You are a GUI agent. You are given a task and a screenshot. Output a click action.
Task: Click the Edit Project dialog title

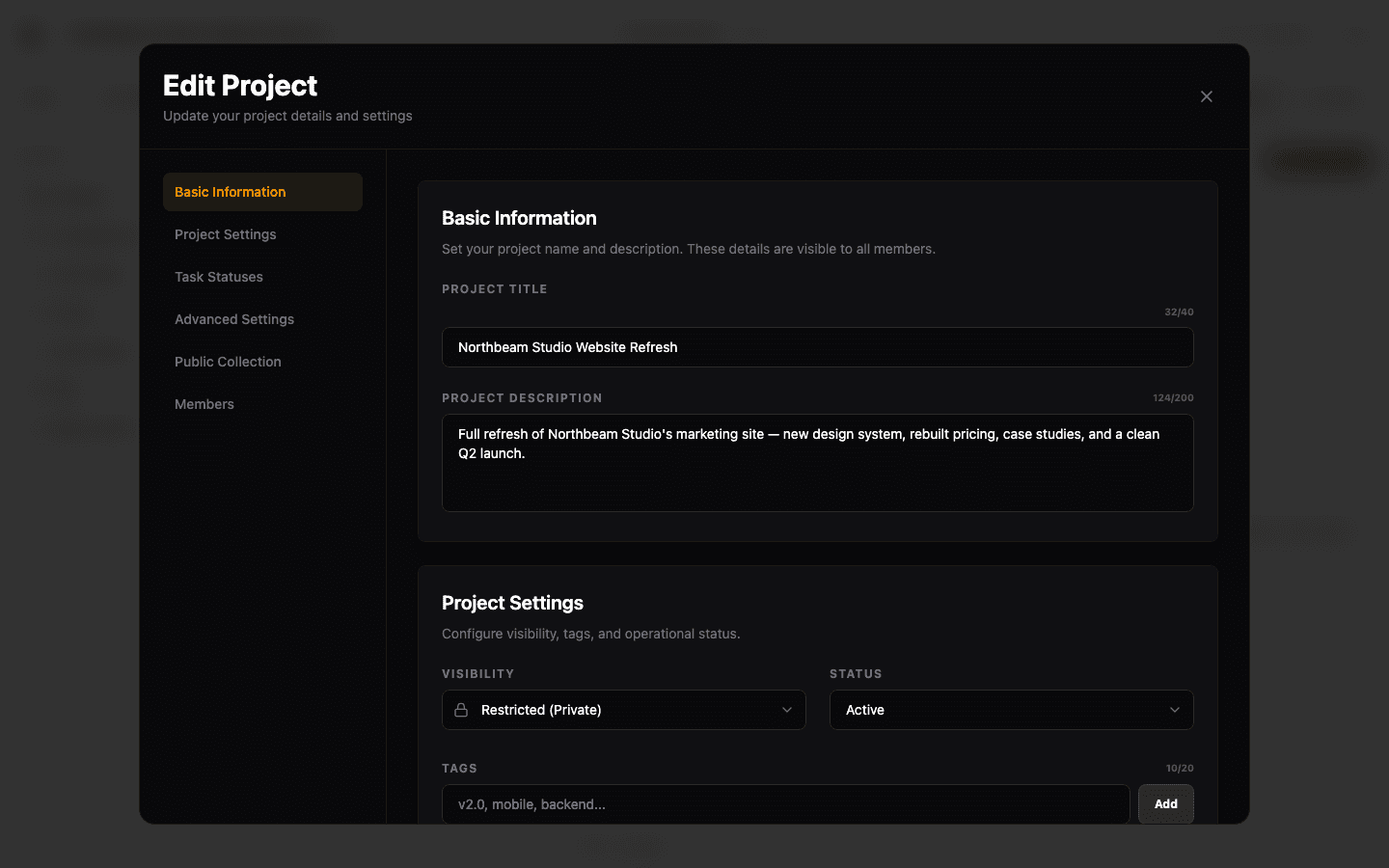pos(239,86)
